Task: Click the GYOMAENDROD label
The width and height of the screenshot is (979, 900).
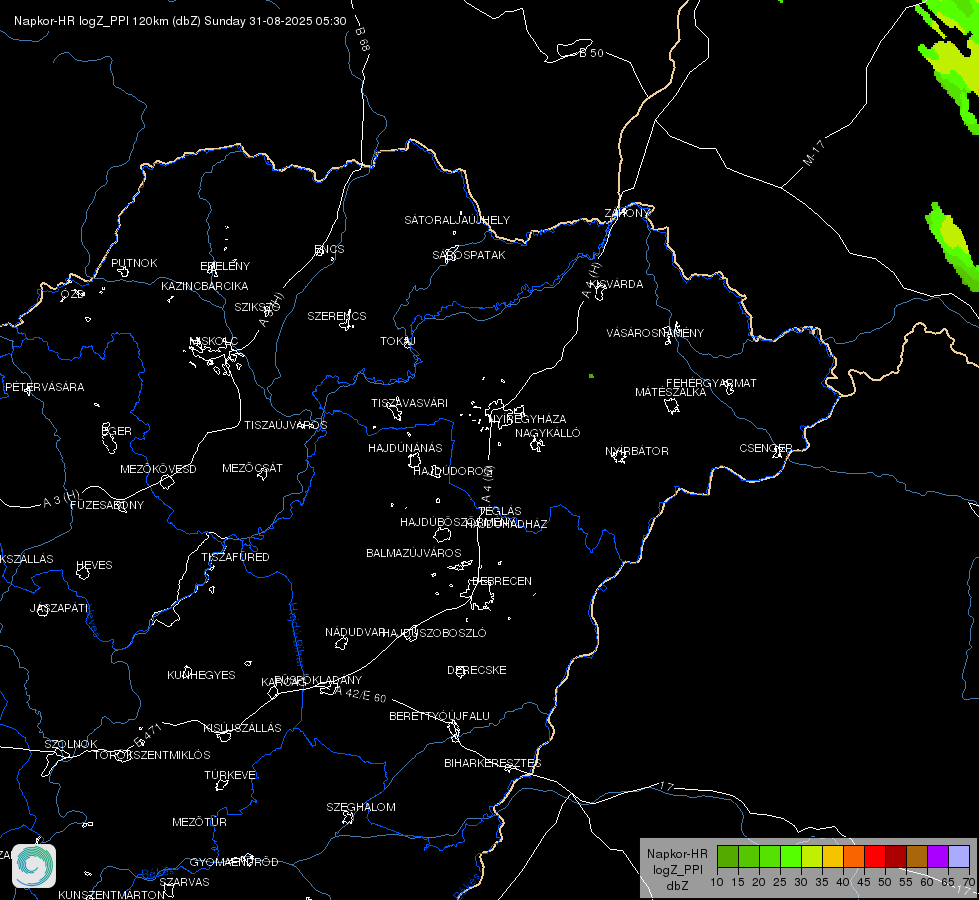Action: (234, 862)
